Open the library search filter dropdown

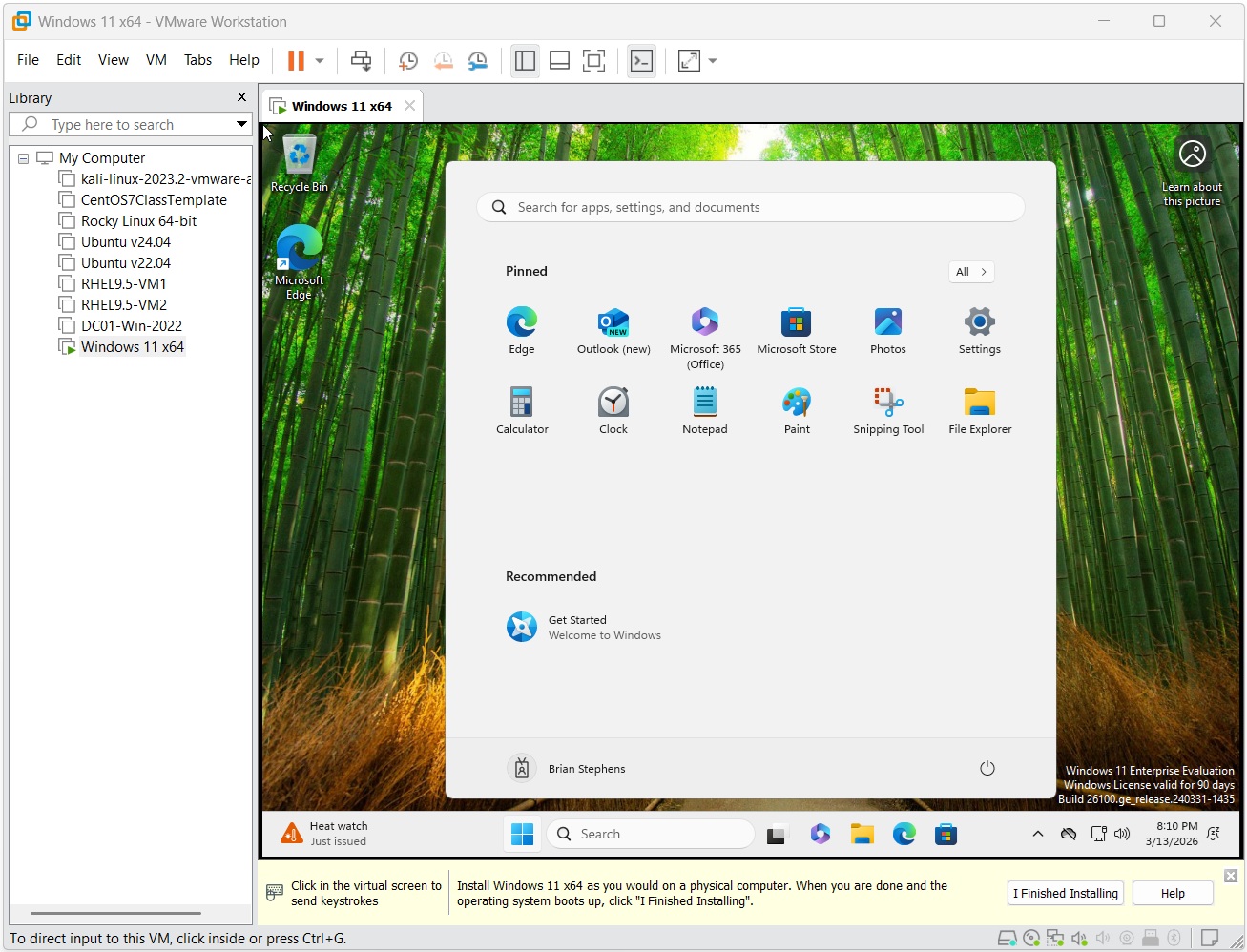[241, 124]
